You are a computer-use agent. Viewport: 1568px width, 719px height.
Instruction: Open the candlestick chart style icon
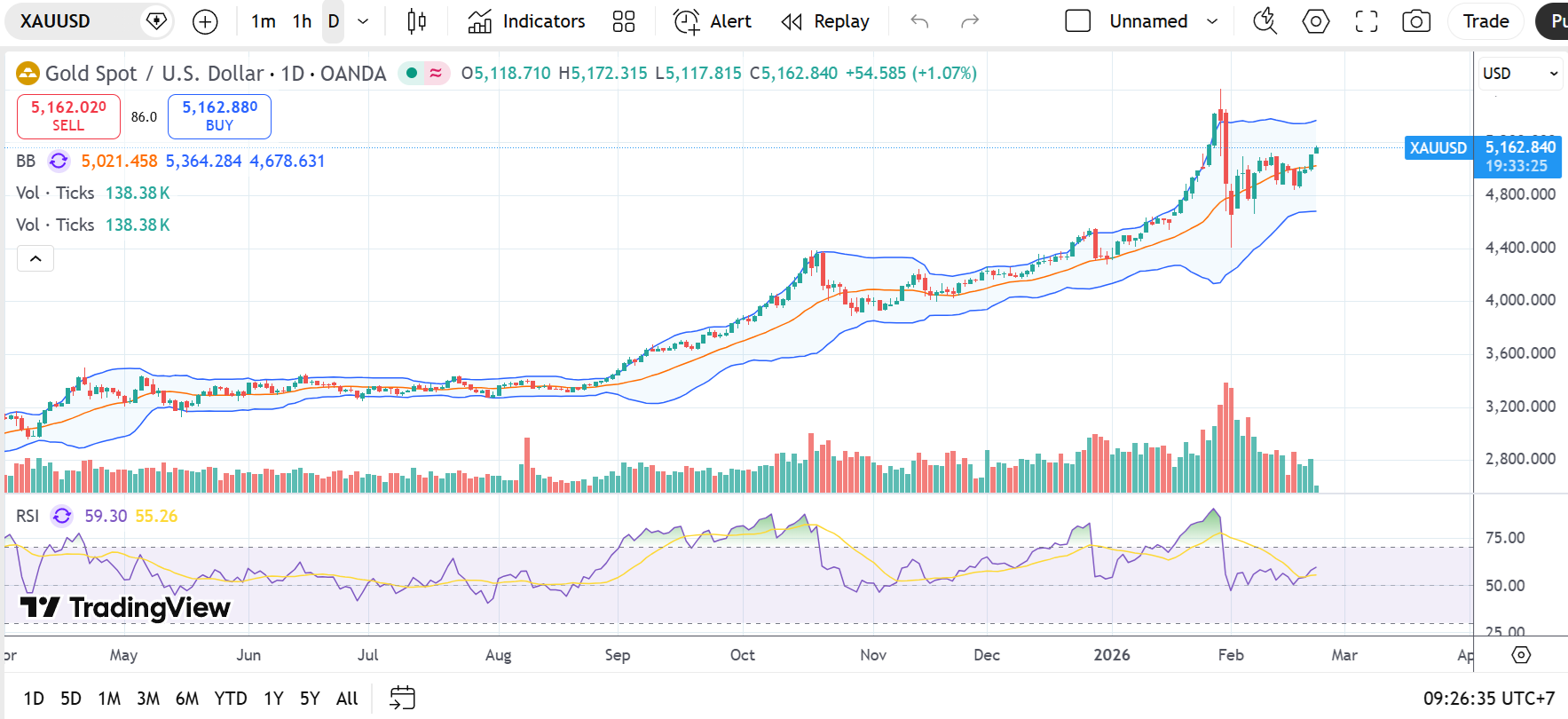[416, 21]
